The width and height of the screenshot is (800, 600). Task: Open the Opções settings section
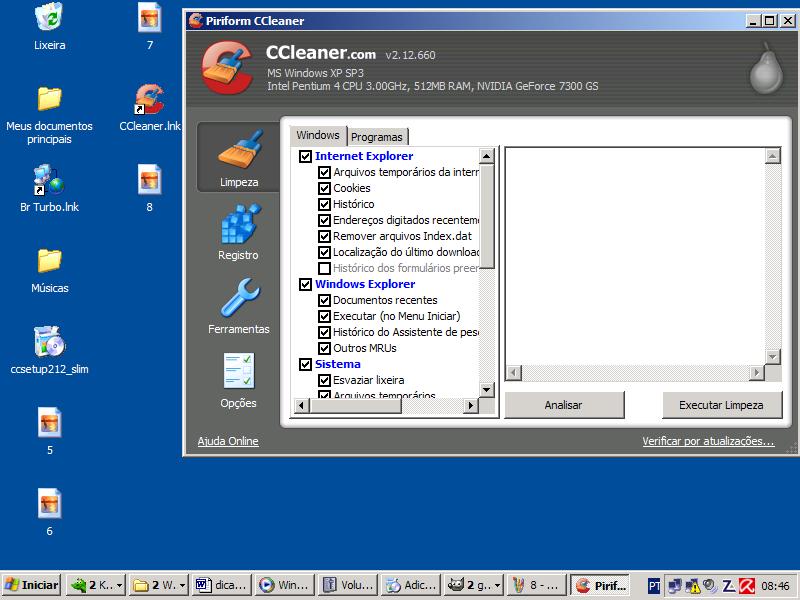[x=239, y=381]
